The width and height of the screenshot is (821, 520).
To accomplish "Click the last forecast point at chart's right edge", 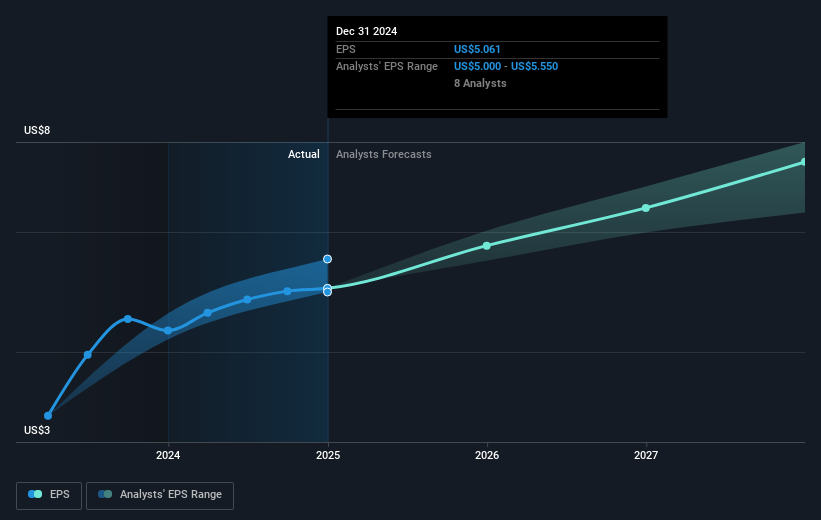I will [804, 162].
